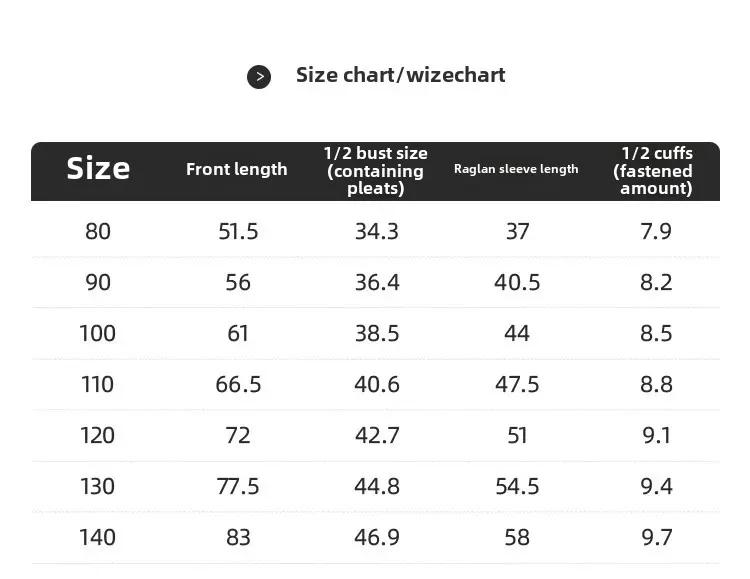Click bust size value 36.4
The width and height of the screenshot is (750, 579).
[377, 282]
